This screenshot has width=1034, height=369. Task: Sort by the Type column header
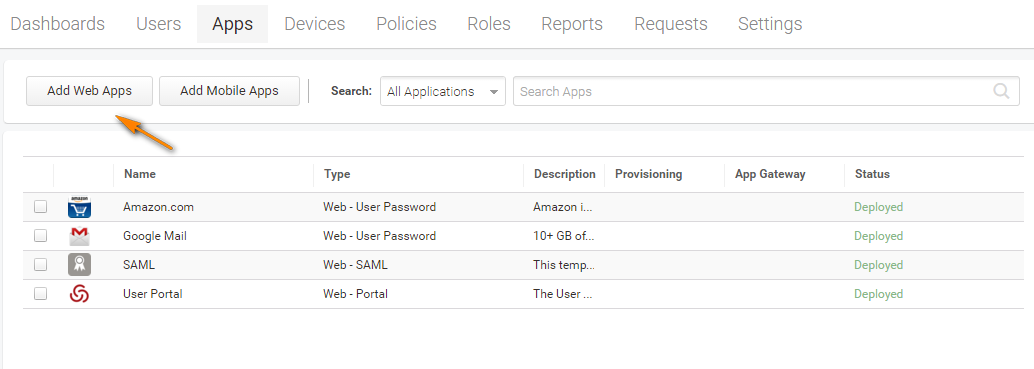(x=337, y=174)
